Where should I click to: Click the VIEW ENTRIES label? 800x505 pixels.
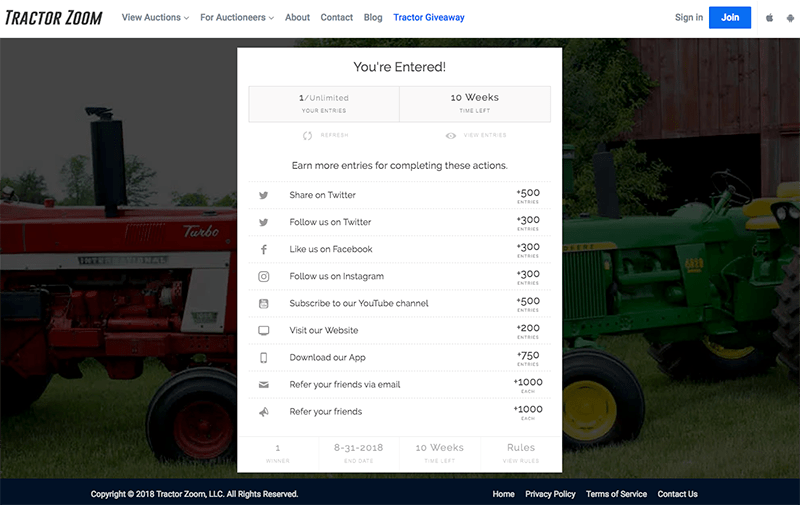(485, 135)
